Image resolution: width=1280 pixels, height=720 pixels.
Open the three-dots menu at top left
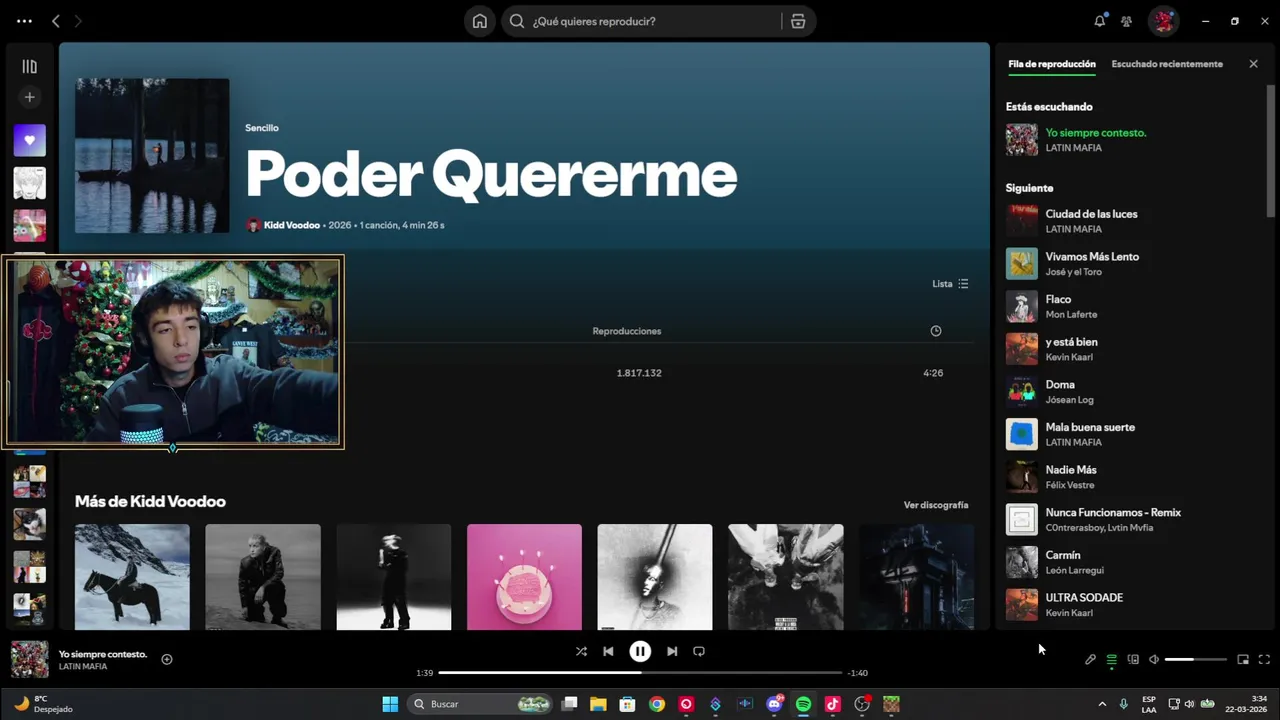tap(24, 21)
